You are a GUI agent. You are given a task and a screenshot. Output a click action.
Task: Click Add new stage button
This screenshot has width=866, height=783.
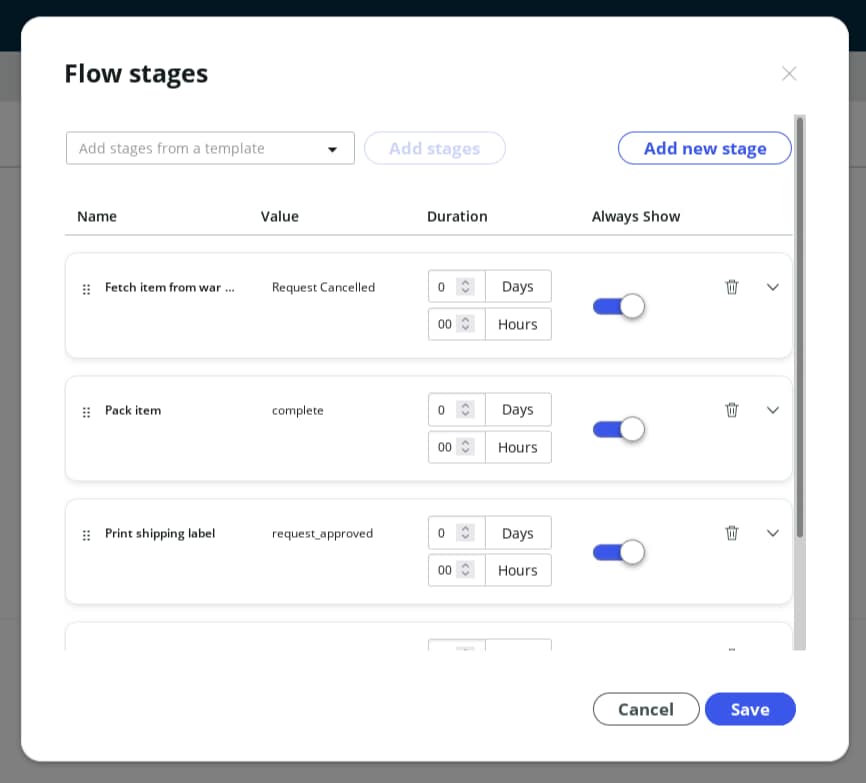(x=705, y=148)
